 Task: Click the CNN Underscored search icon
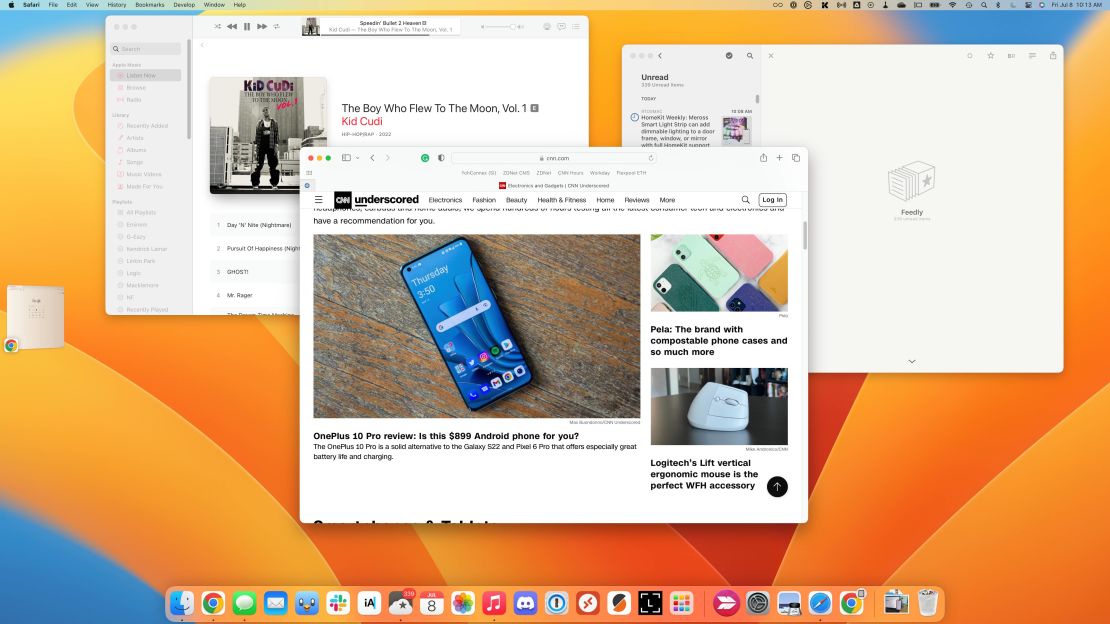click(745, 200)
